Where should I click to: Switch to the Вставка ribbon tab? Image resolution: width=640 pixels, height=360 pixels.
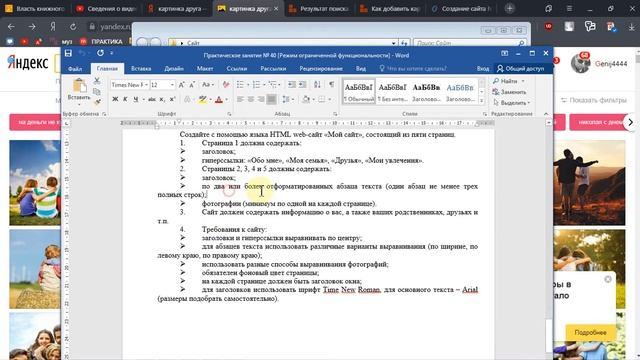(x=141, y=69)
